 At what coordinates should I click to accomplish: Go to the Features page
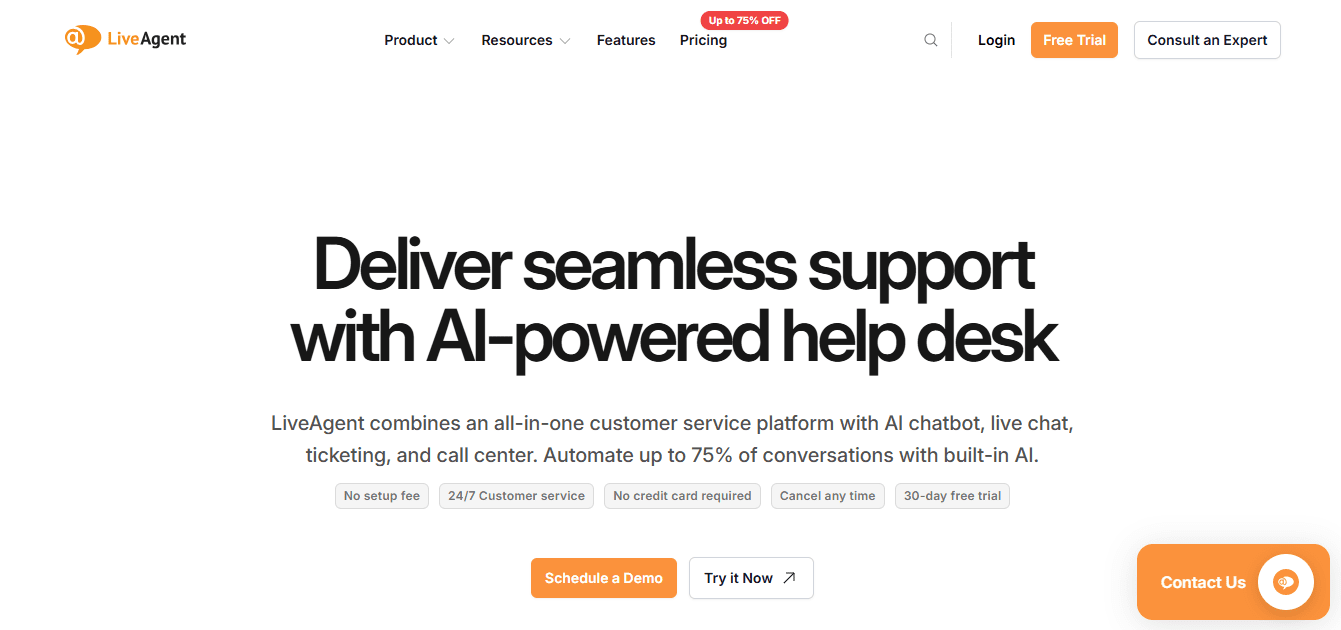(x=626, y=40)
